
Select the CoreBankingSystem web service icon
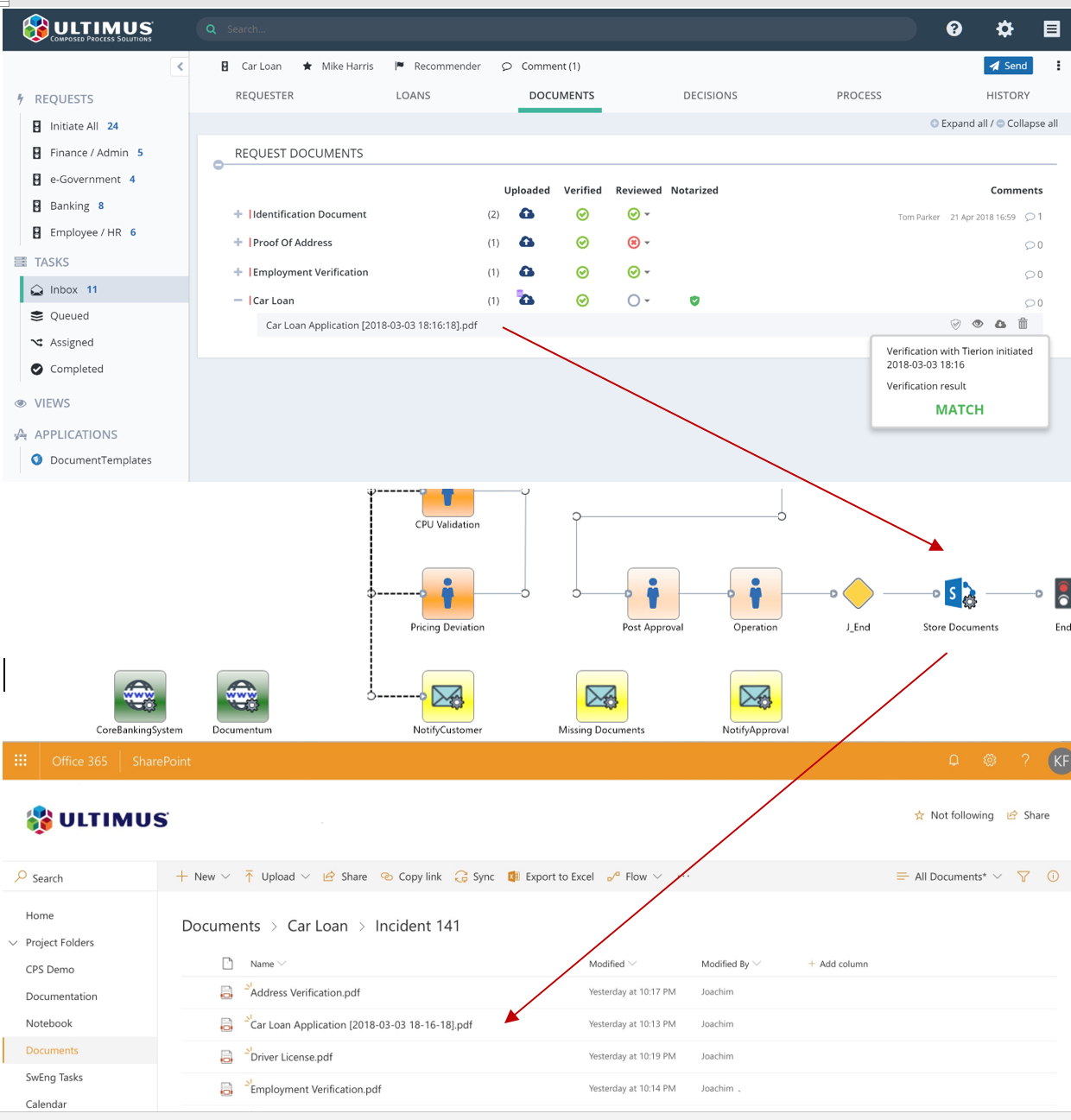pos(140,696)
